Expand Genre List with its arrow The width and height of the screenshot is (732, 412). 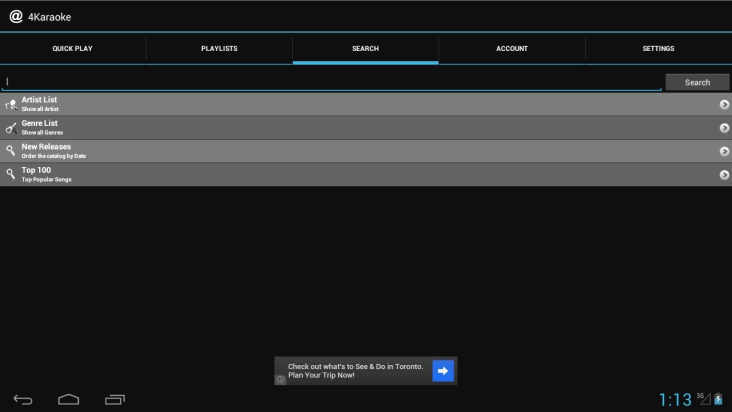(x=724, y=128)
